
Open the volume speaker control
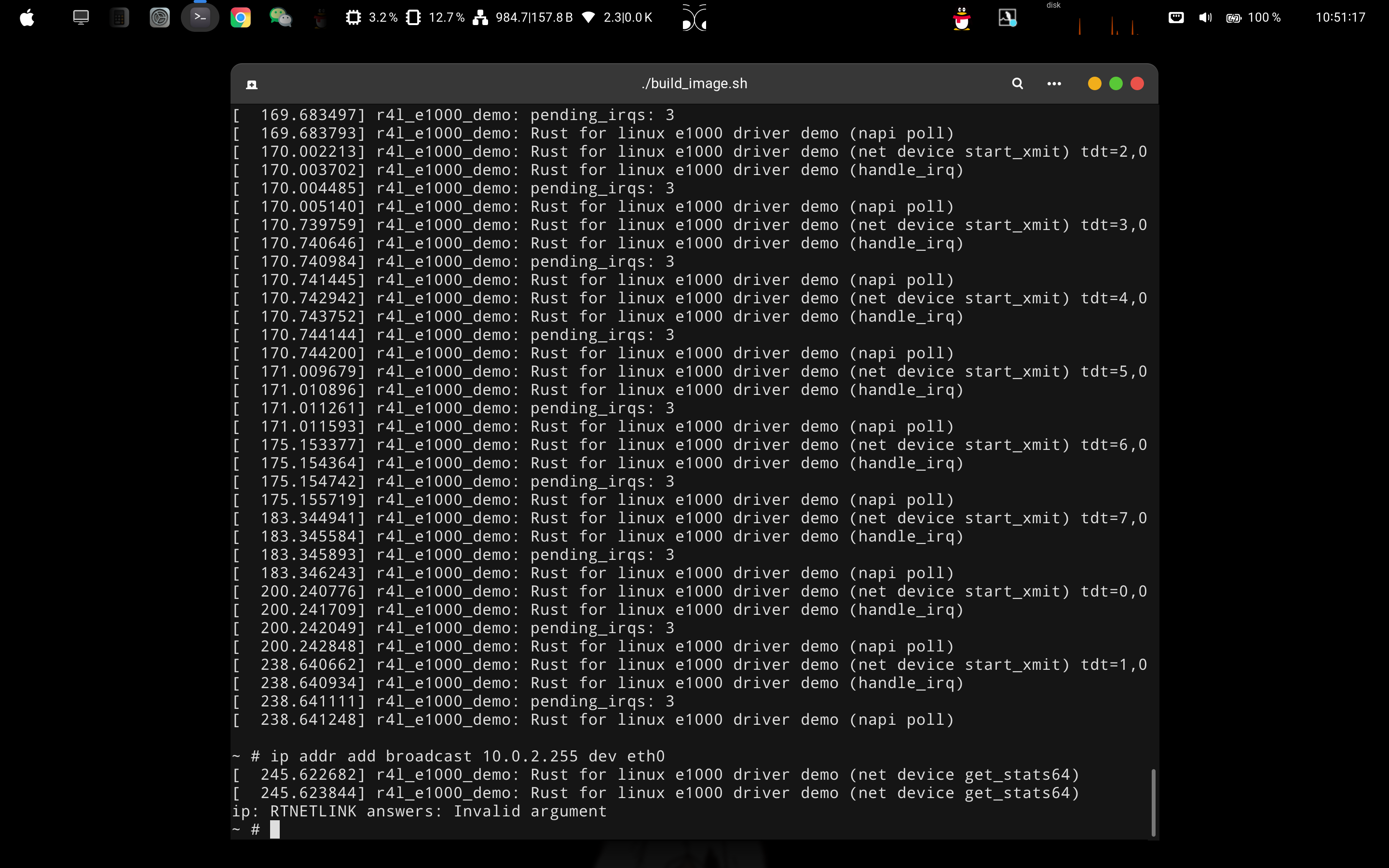click(1205, 18)
